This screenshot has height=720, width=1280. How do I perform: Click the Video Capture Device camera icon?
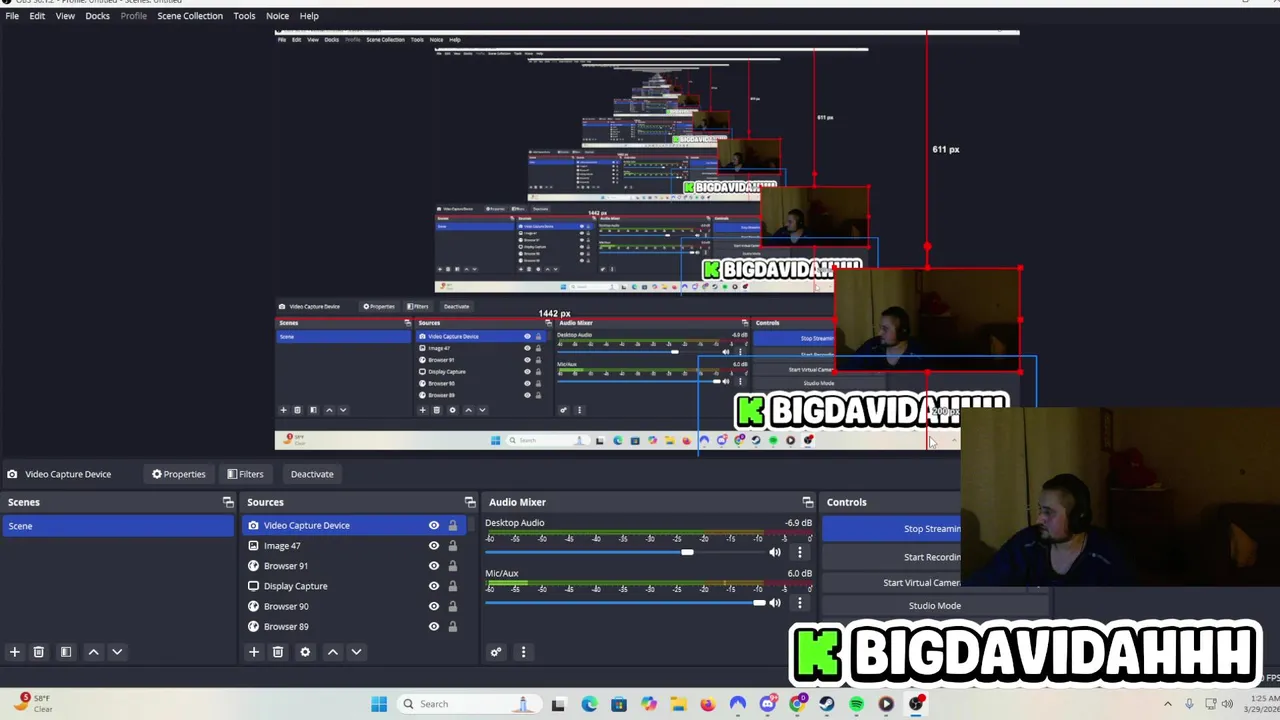click(x=253, y=525)
